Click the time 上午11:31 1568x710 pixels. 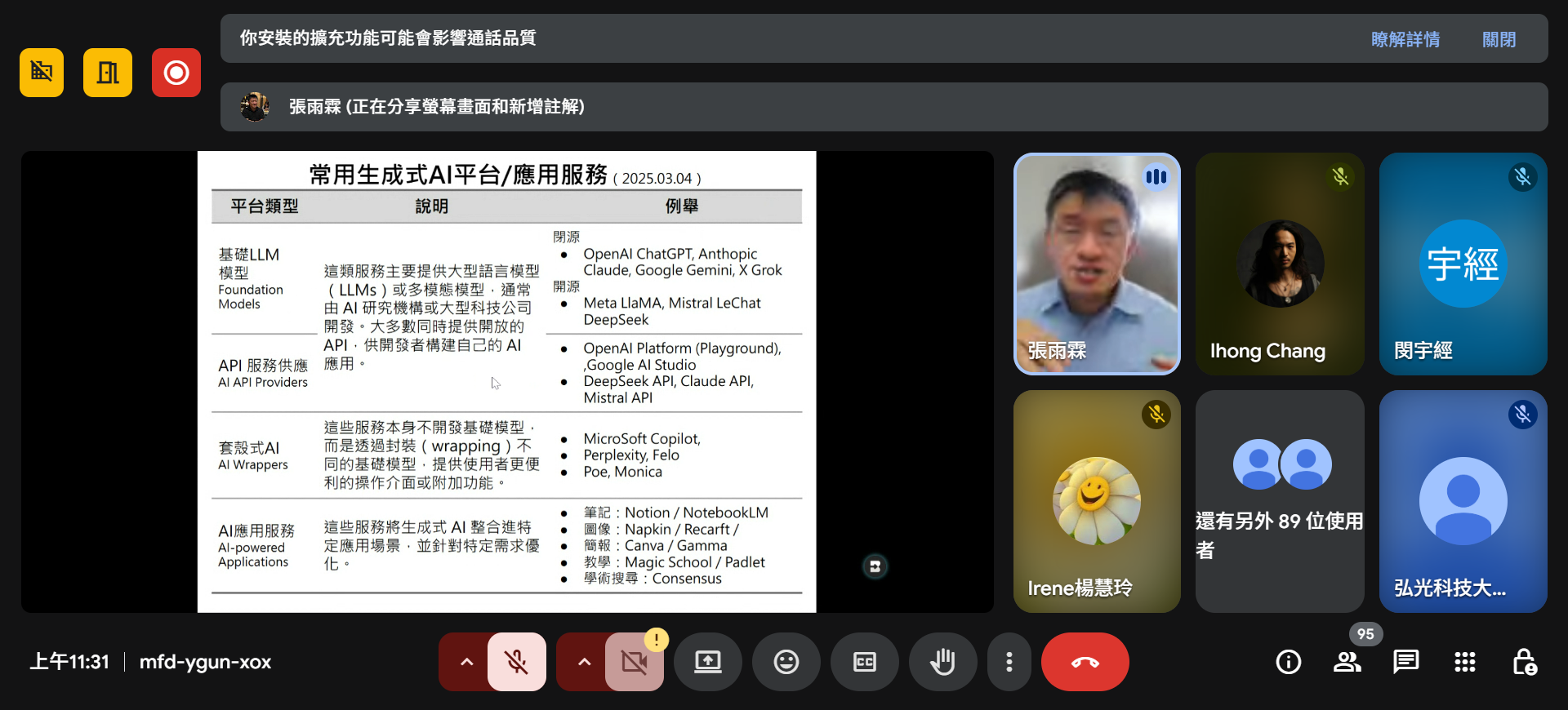pos(69,662)
